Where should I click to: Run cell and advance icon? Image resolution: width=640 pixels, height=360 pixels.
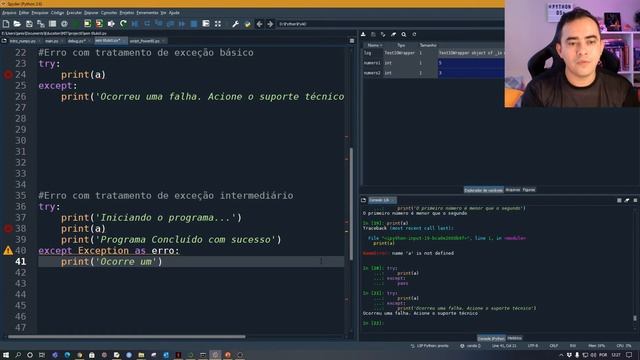[x=99, y=24]
